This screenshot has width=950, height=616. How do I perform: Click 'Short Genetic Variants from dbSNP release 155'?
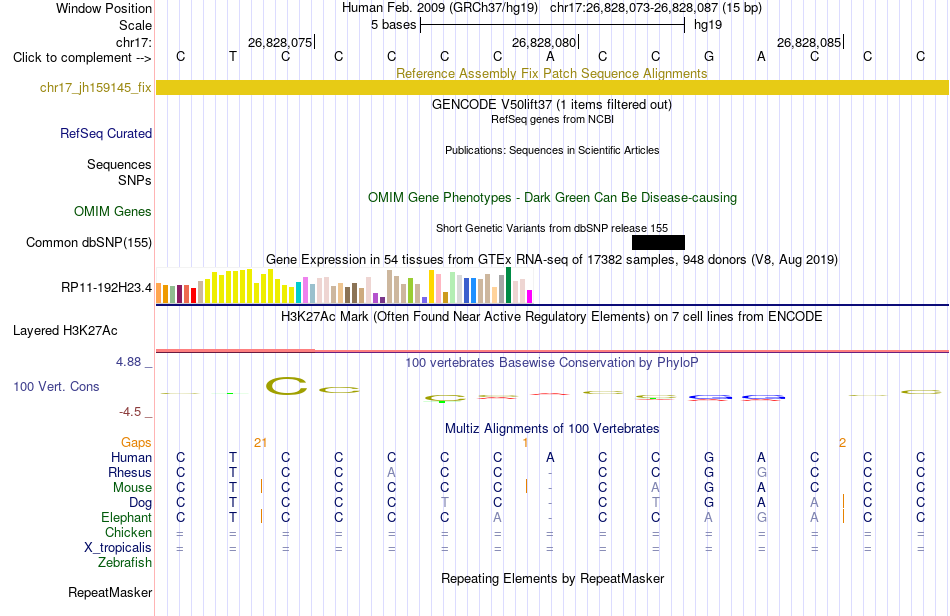tap(552, 228)
